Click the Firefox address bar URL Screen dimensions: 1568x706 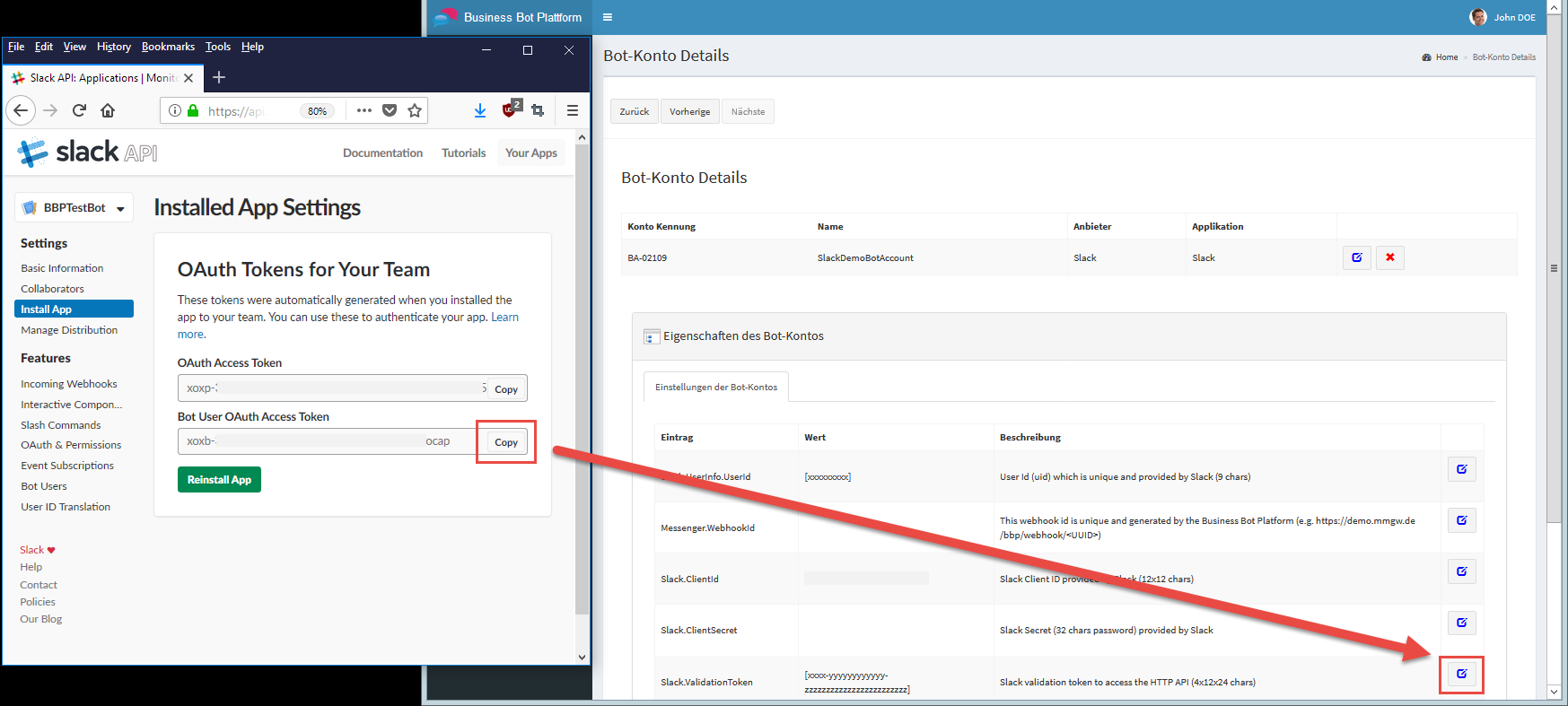[x=235, y=111]
